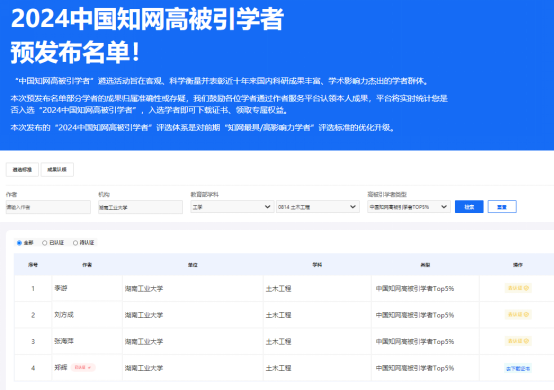This screenshot has width=554, height=390.
Task: Click serial number 4 in the table
Action: pos(33,368)
